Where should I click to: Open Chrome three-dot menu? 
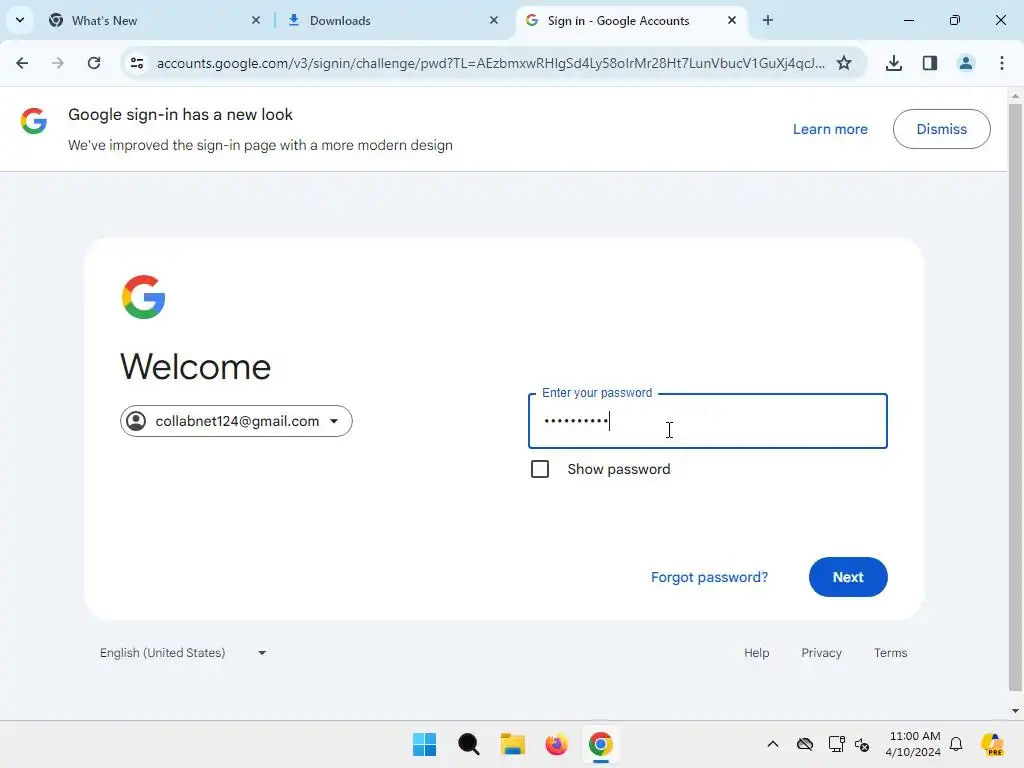click(1002, 63)
